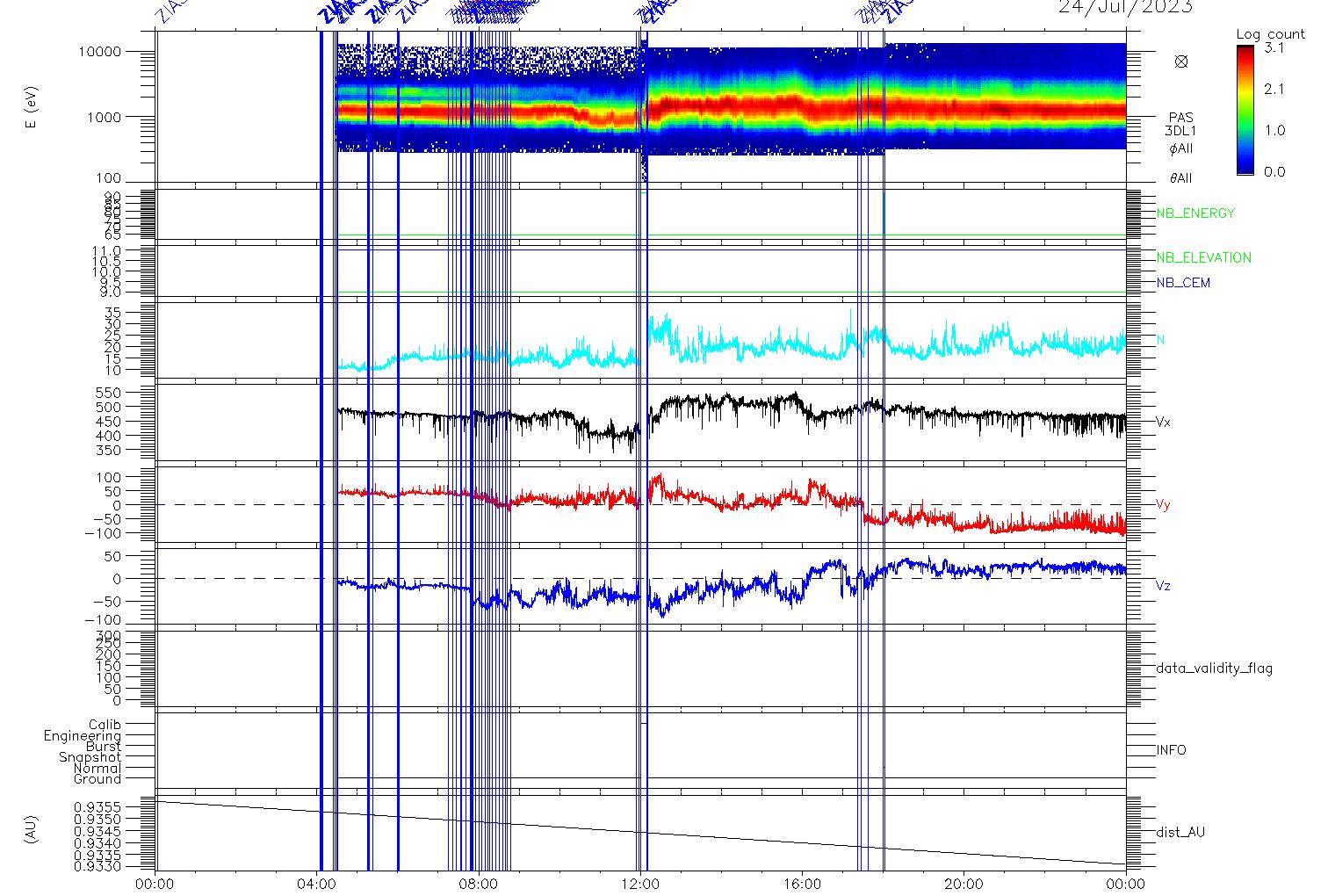Screen dimensions: 1328x896
Task: Click the 1000 energy axis tick label
Action: coord(104,117)
